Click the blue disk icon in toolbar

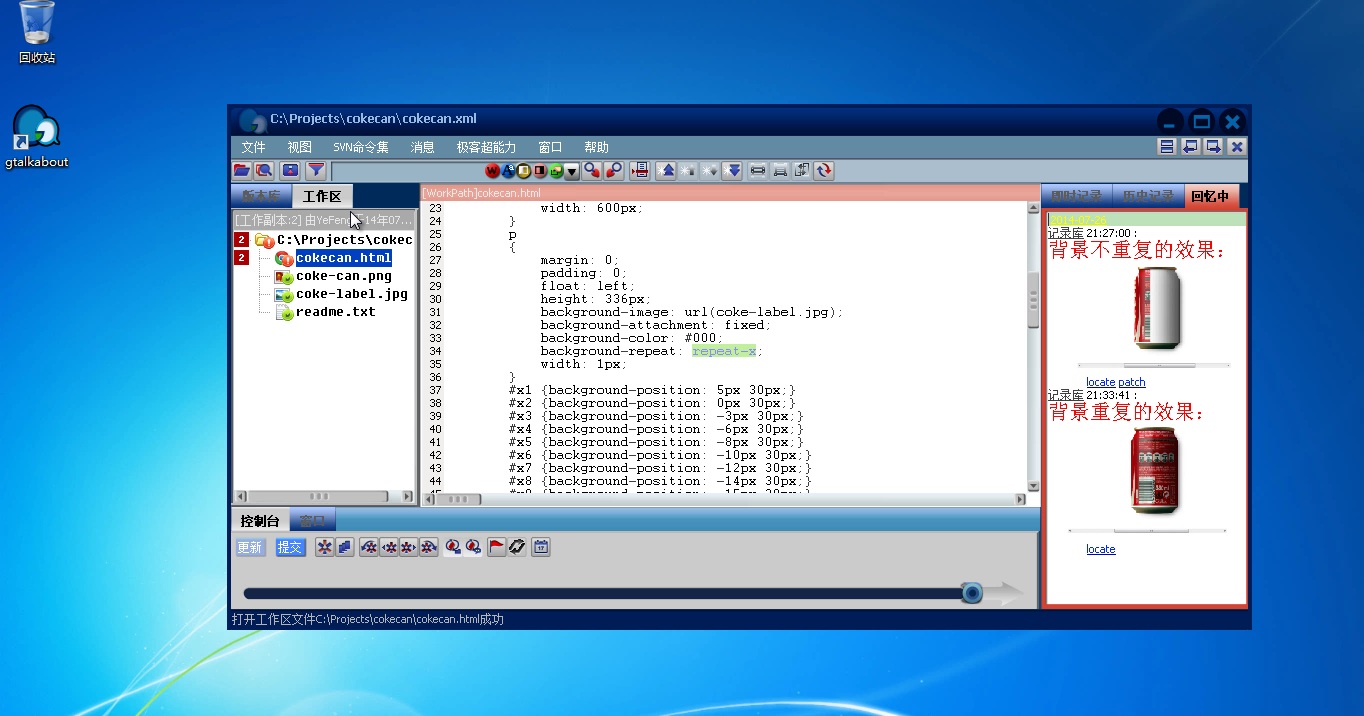[x=290, y=171]
